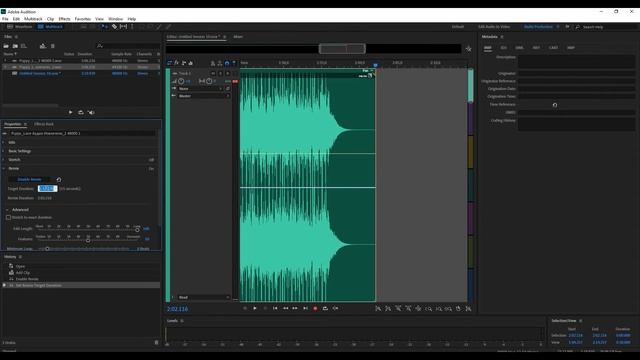Switch to Multitrack editor view
Screen dimensions: 640x360
50,27
